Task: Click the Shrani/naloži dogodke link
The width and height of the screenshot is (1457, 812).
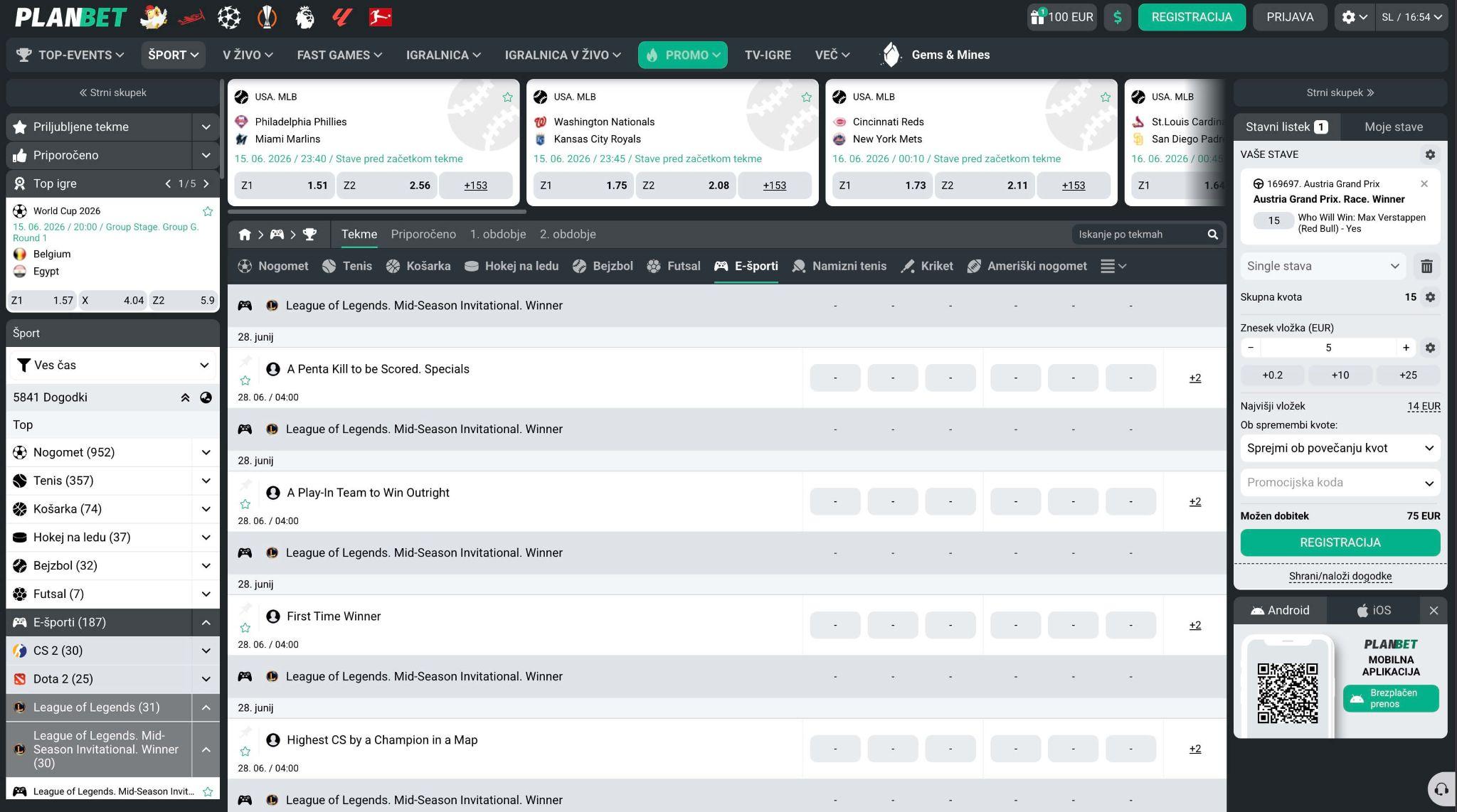Action: pos(1340,576)
